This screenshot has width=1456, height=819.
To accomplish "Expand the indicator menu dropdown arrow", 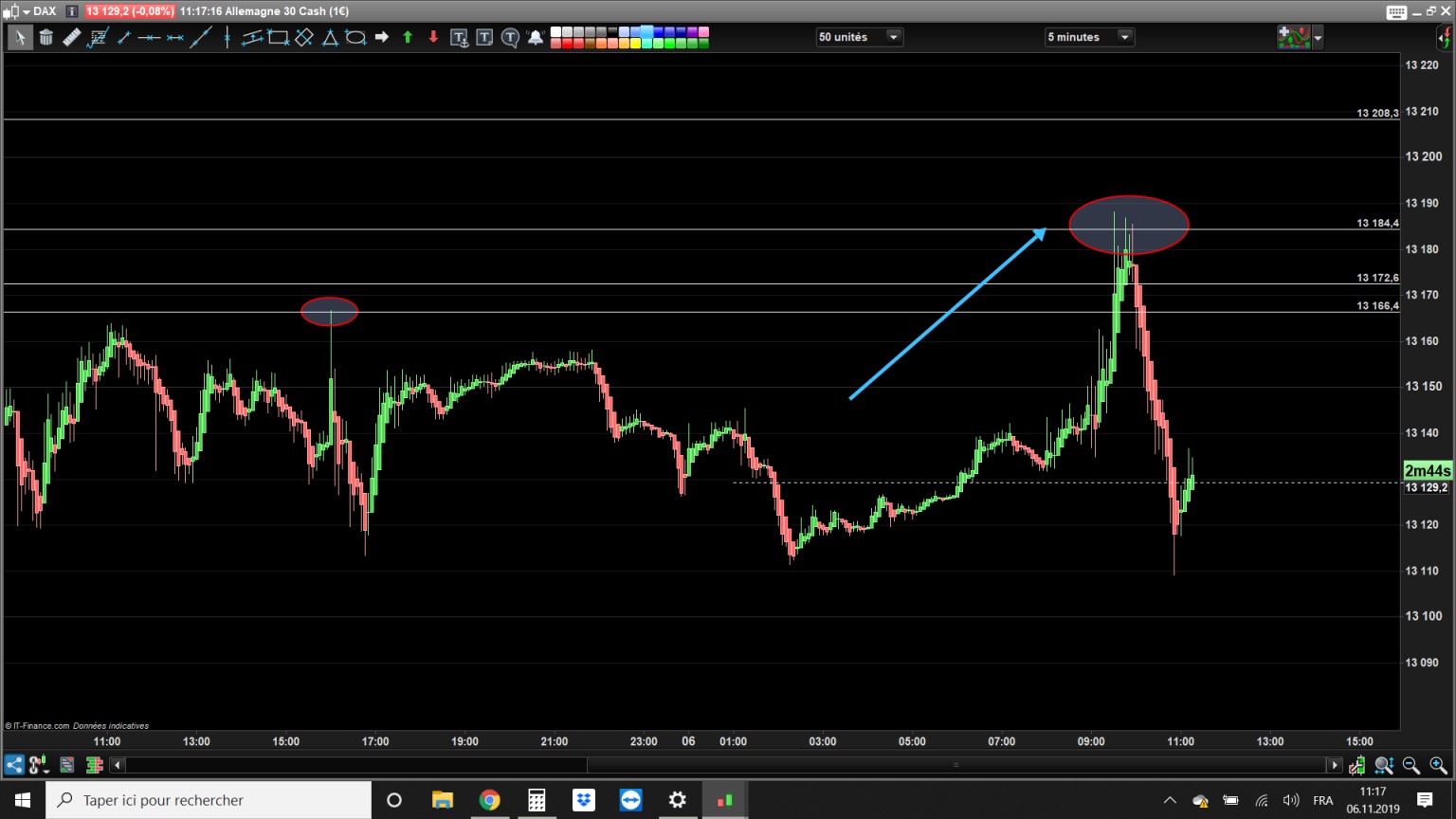I will click(1318, 38).
